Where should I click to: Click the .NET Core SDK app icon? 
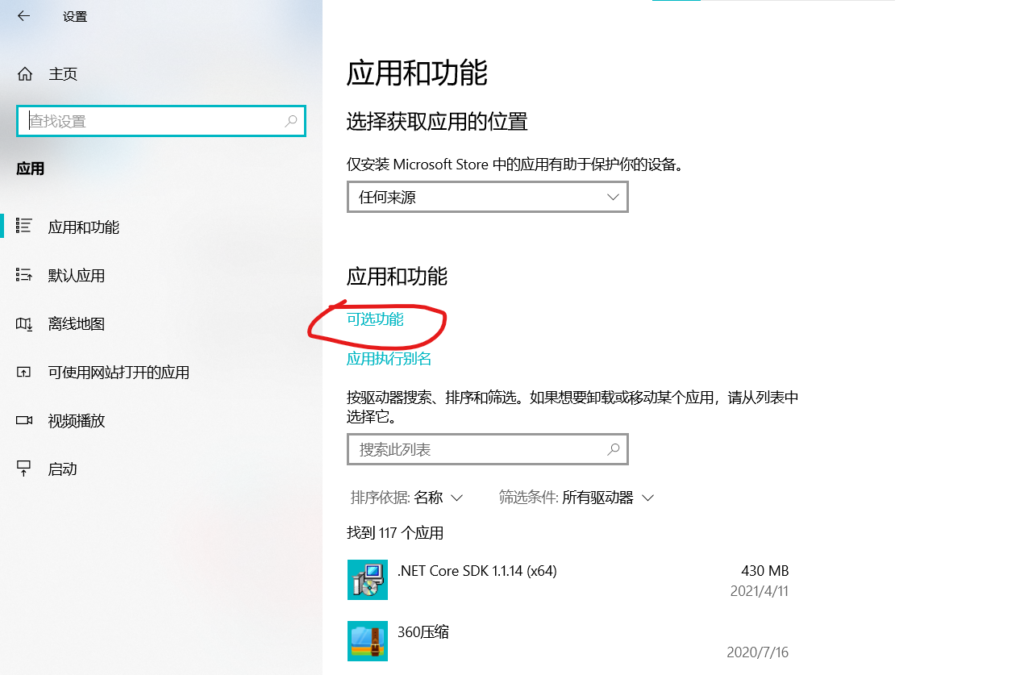pos(367,580)
